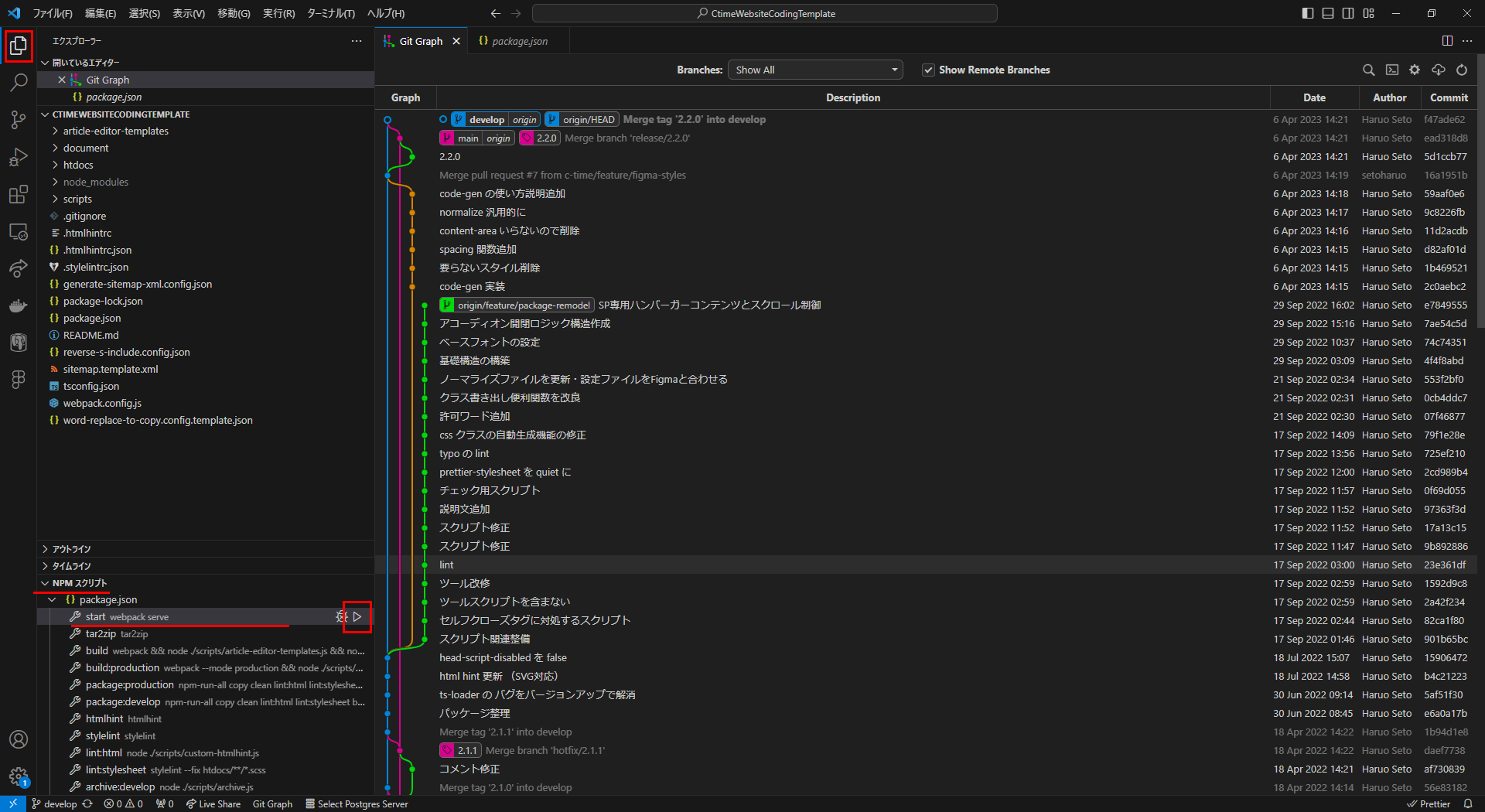Open the Extensions view

point(19,194)
